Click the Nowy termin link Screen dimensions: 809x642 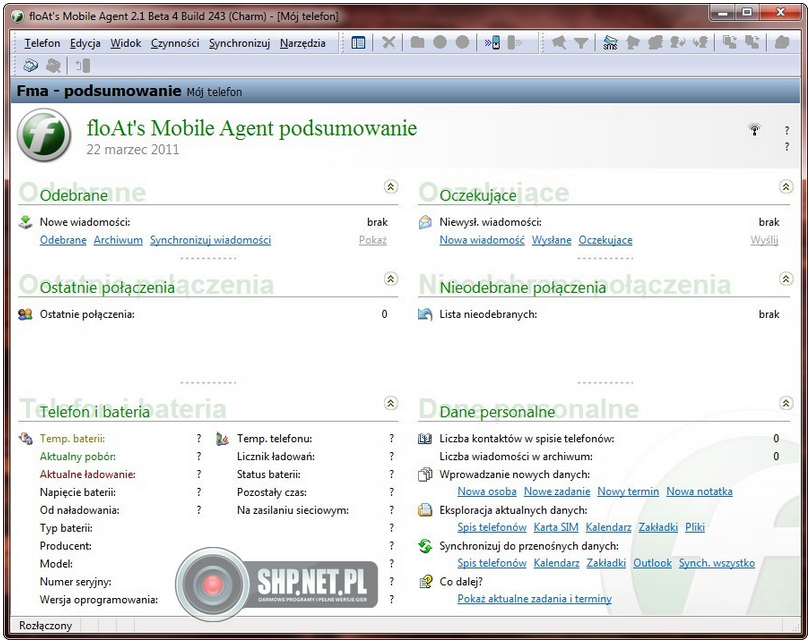click(x=628, y=492)
